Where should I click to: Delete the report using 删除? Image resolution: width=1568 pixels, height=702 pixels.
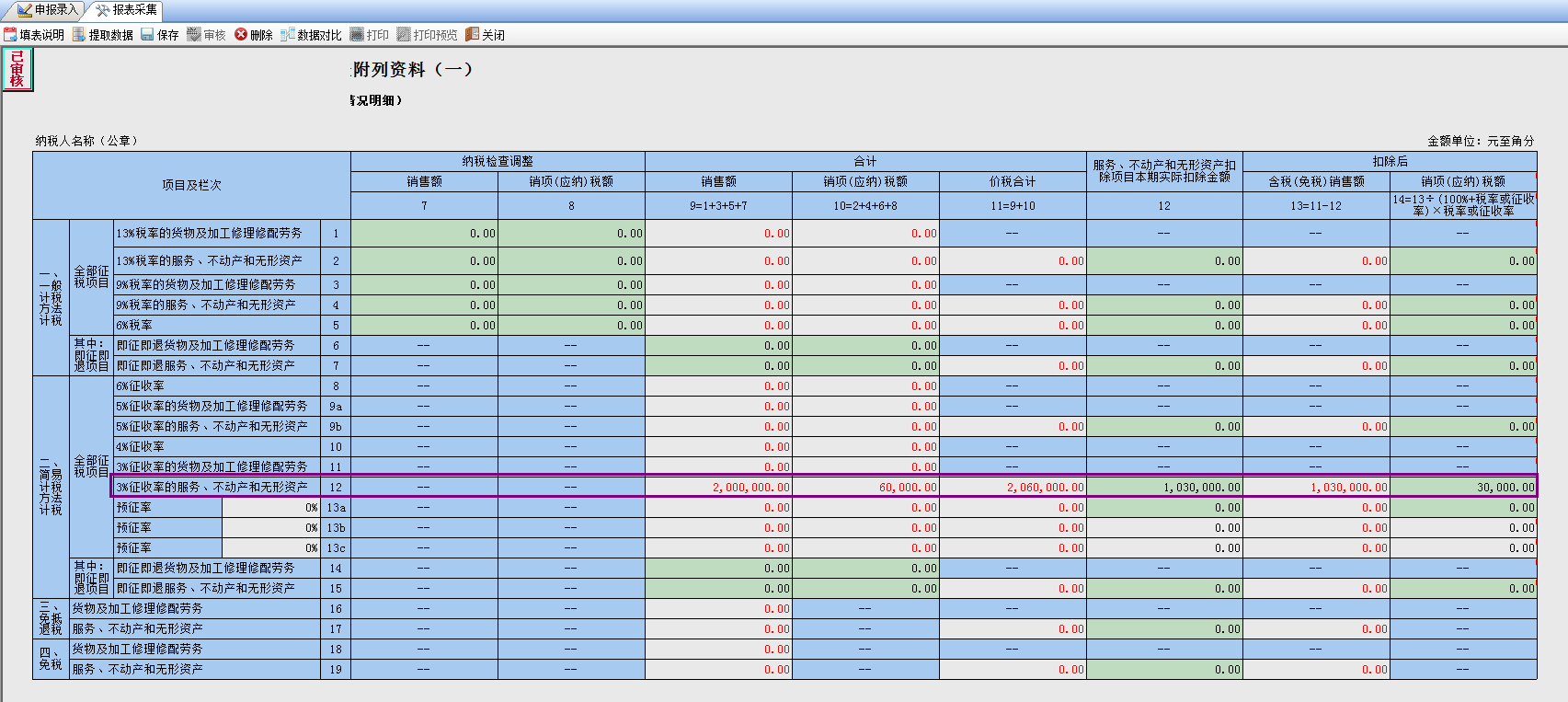click(x=254, y=35)
